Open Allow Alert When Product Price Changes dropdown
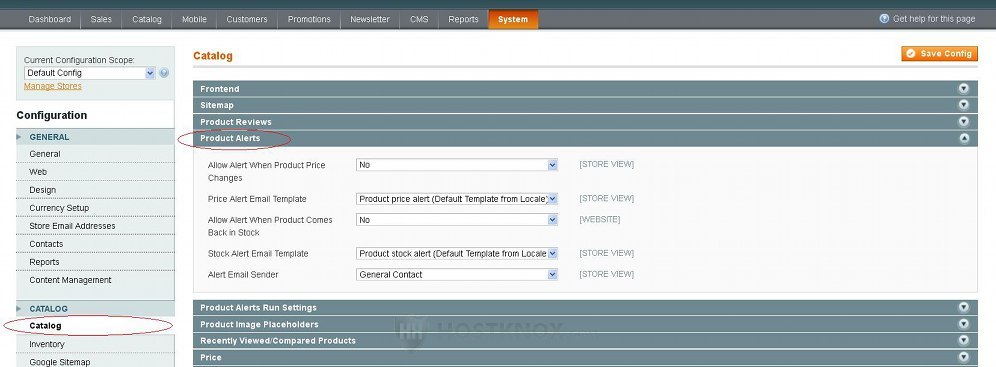 [x=457, y=165]
